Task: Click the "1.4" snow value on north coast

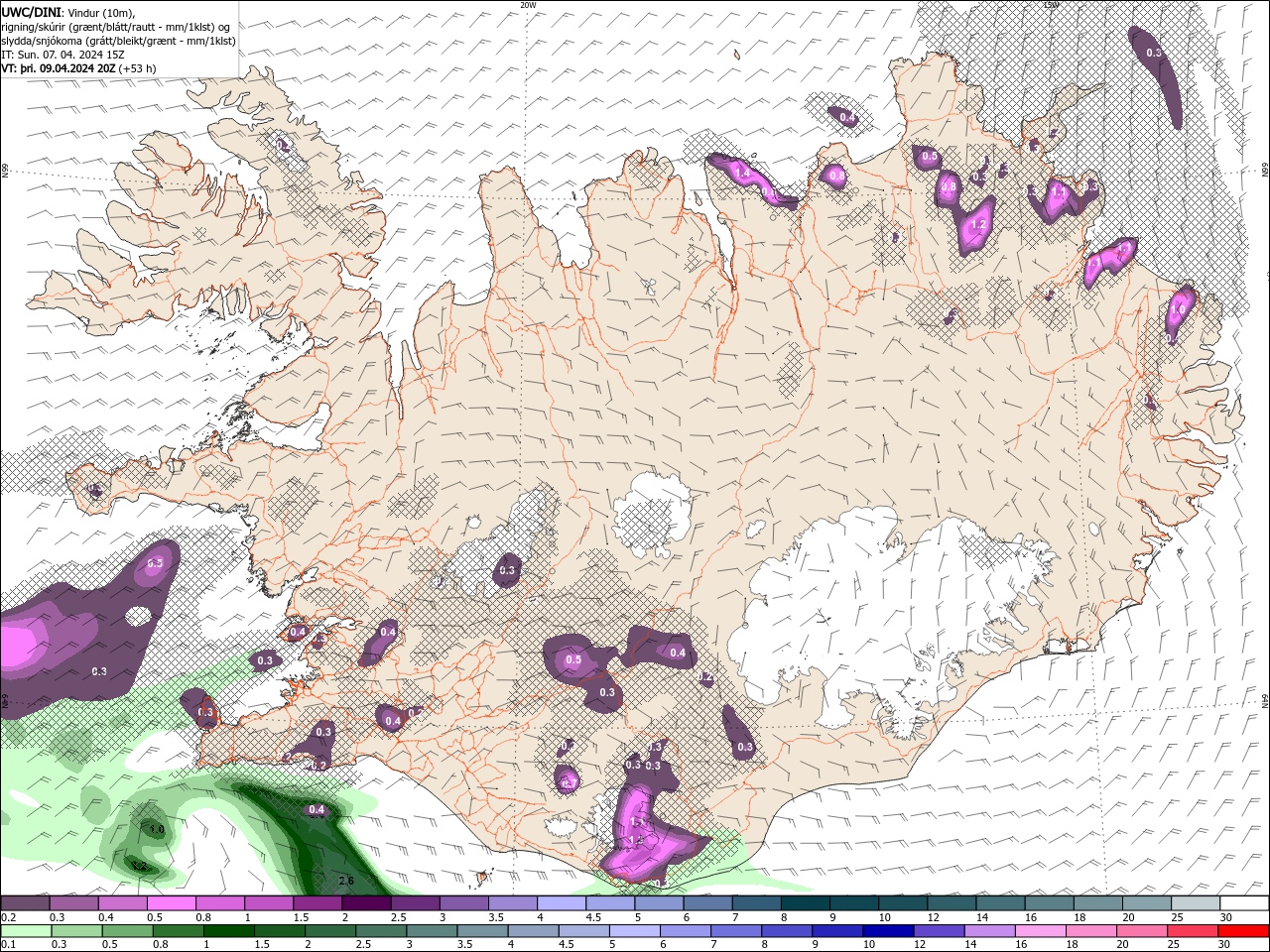Action: pos(741,174)
